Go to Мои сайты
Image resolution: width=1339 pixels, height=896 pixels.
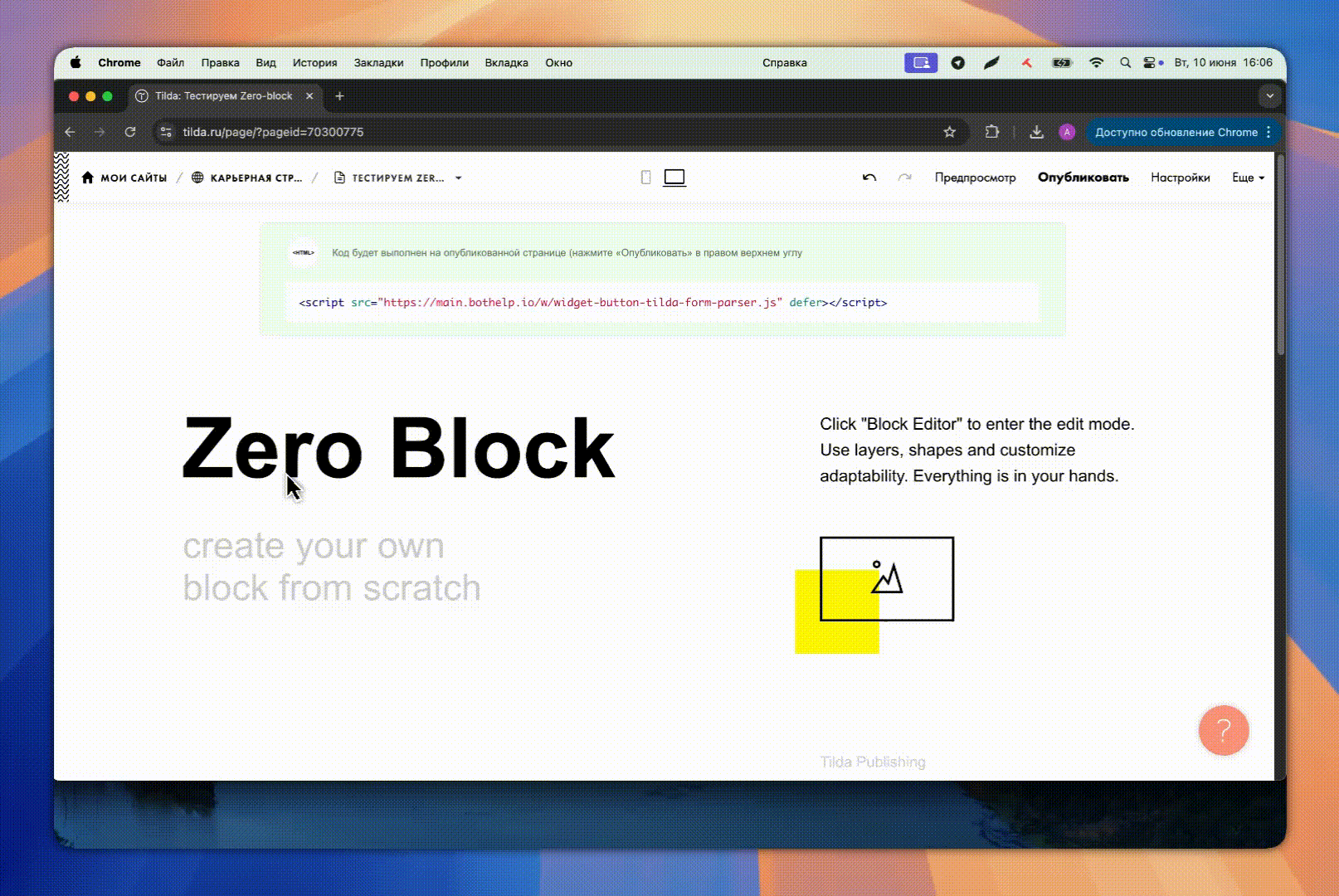pos(124,178)
